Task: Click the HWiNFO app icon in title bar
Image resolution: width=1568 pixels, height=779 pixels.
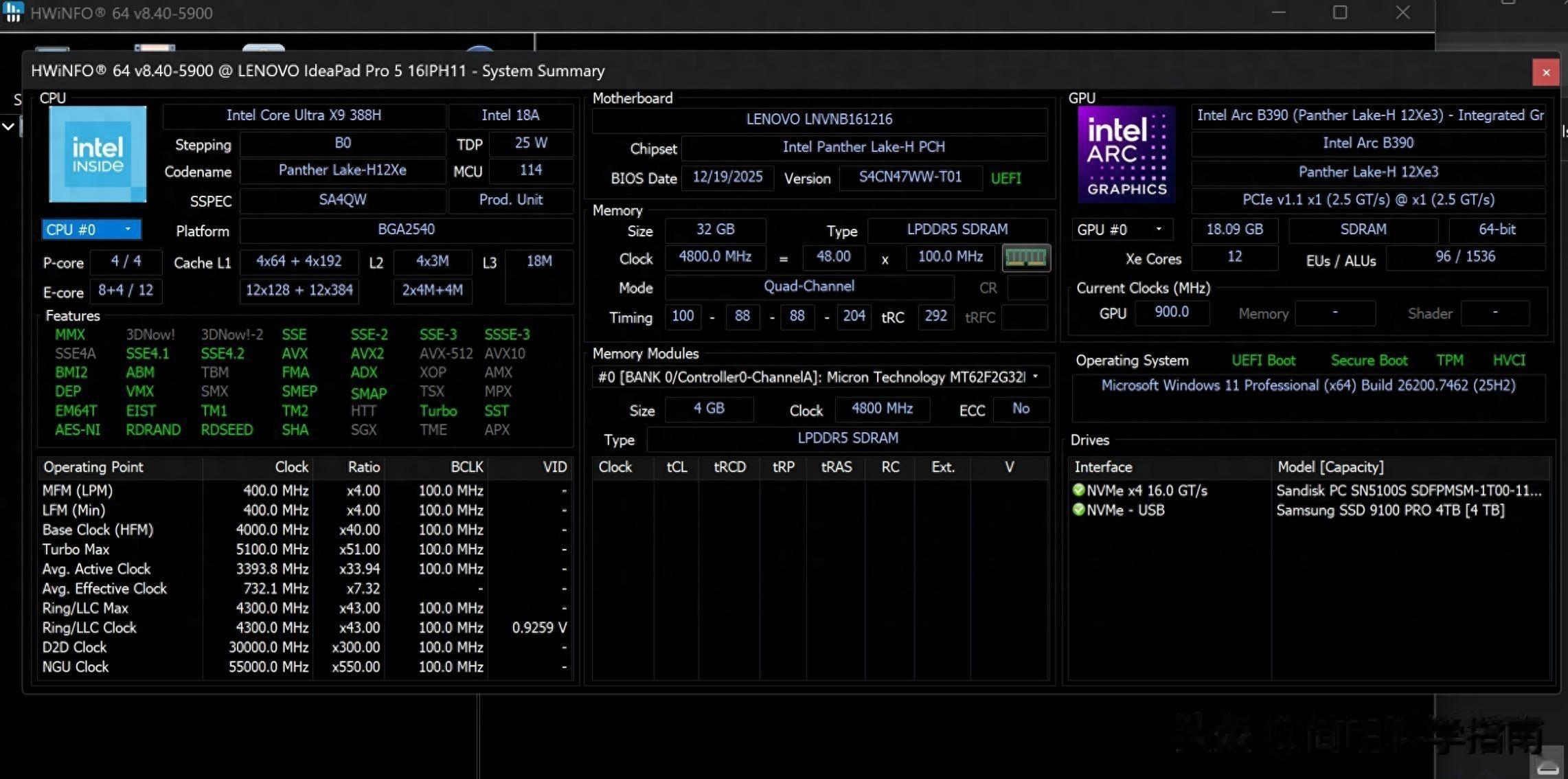Action: coord(13,12)
